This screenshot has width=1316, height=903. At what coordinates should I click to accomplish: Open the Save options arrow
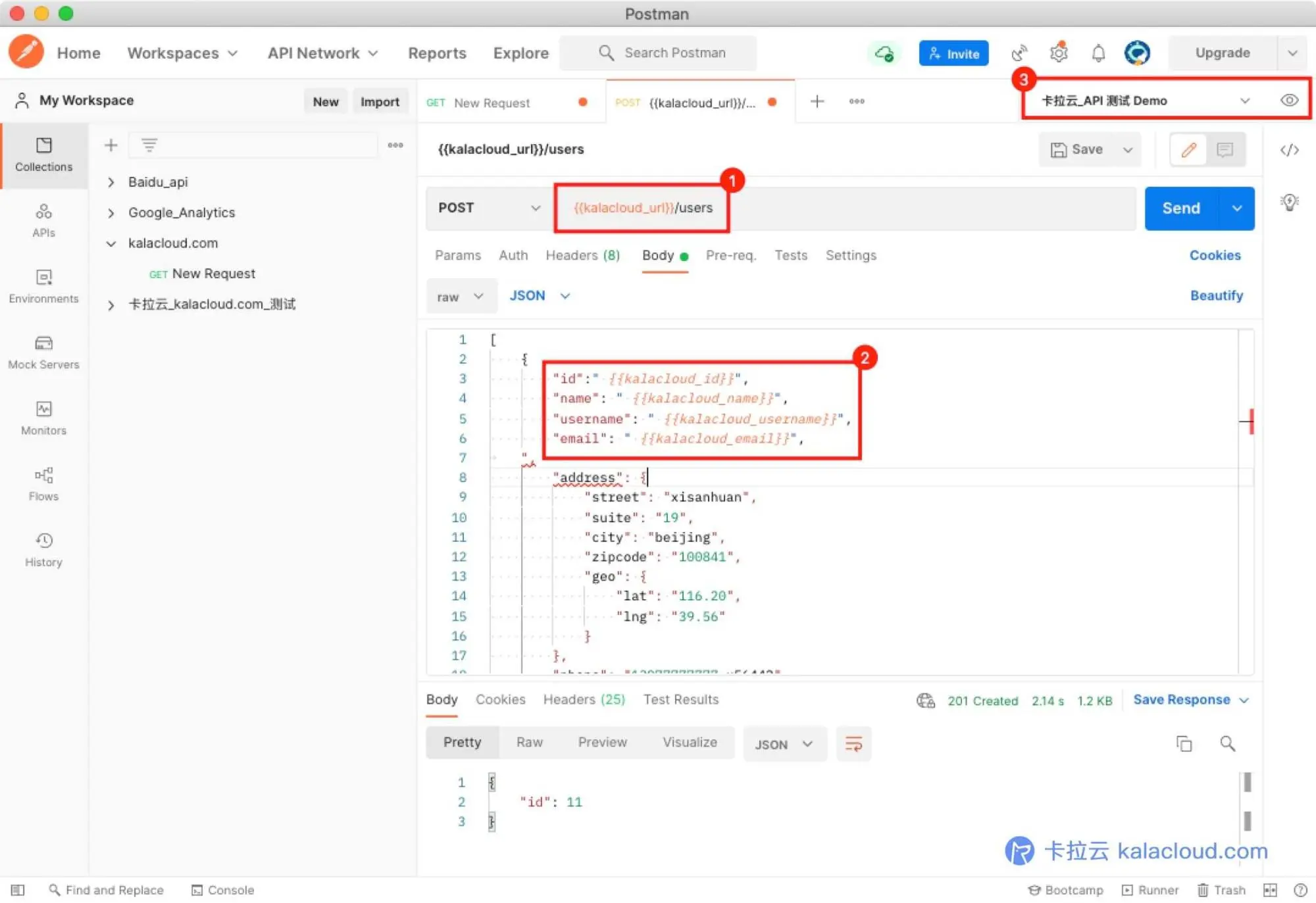(1127, 150)
